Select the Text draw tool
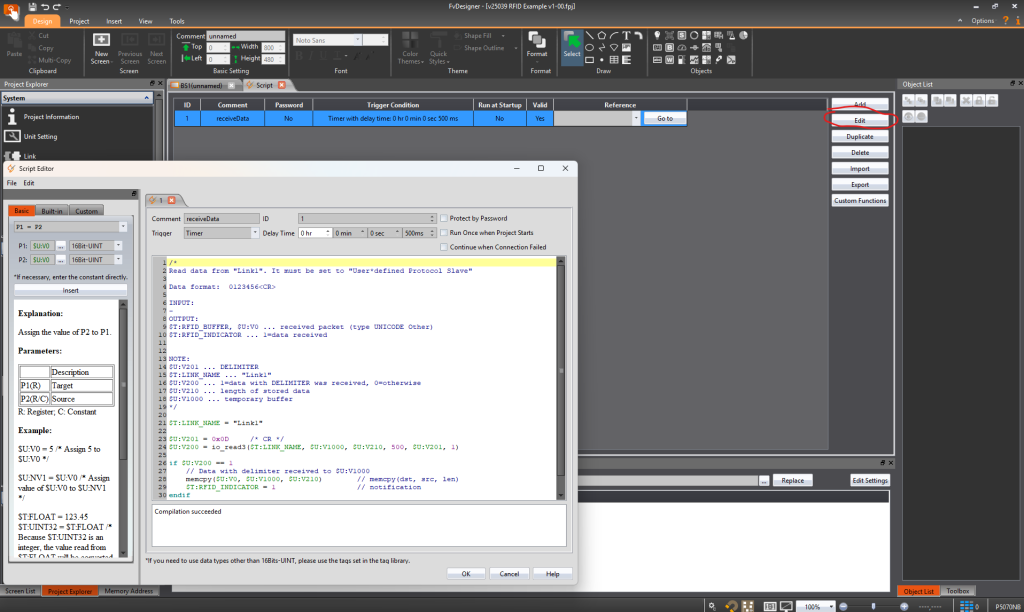 626,35
